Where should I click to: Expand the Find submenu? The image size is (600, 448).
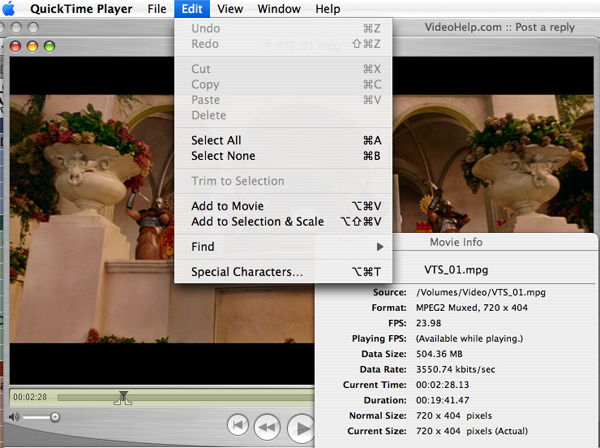click(x=283, y=247)
